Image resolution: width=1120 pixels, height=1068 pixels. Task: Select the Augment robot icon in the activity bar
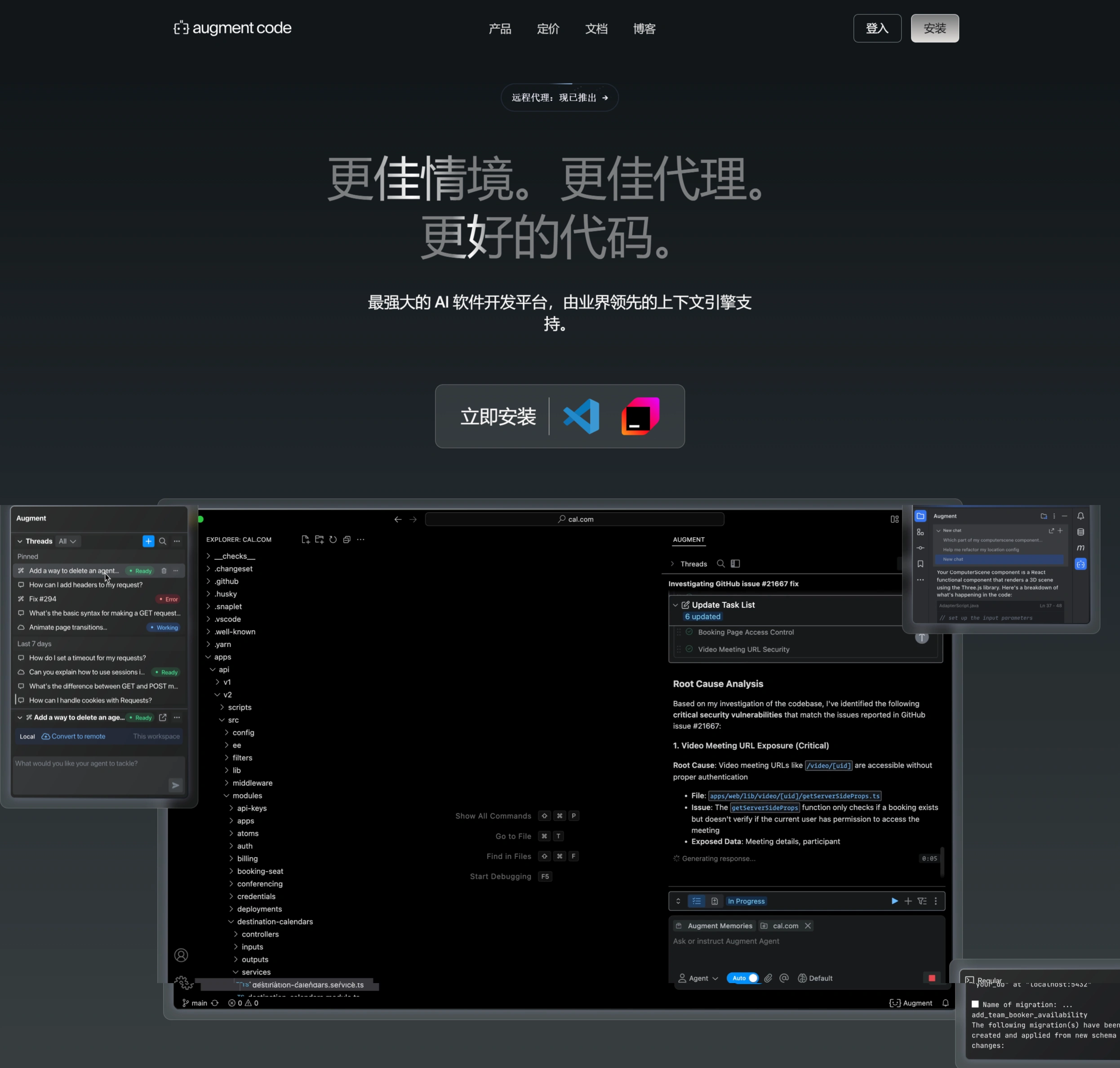click(1081, 564)
